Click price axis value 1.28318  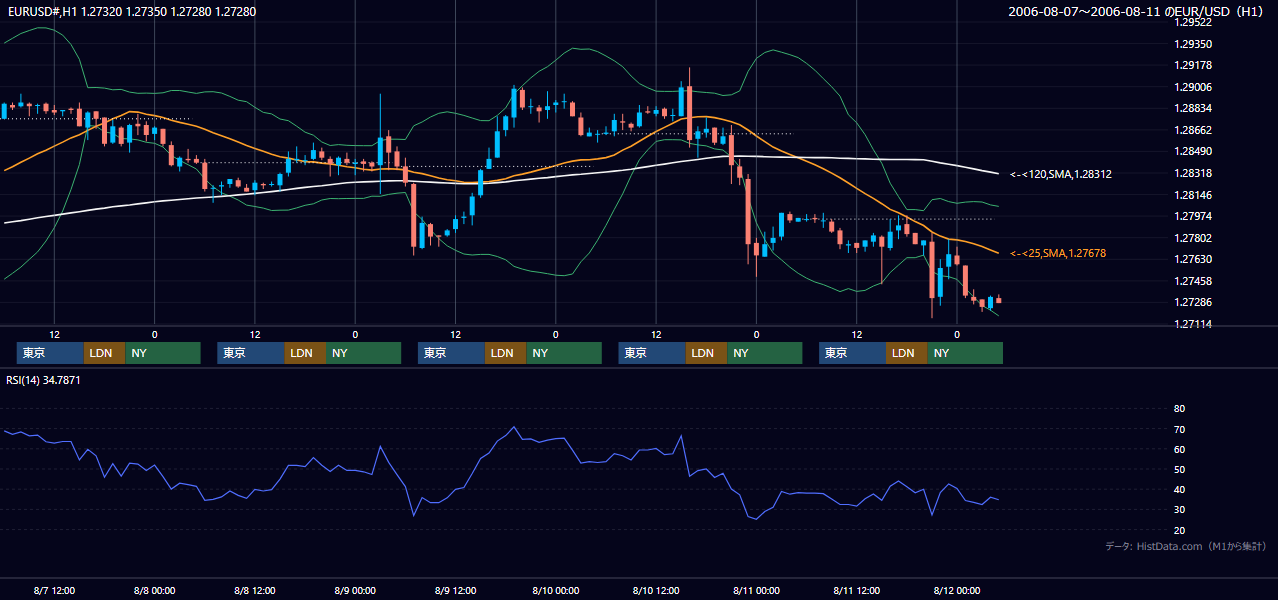(x=1193, y=174)
